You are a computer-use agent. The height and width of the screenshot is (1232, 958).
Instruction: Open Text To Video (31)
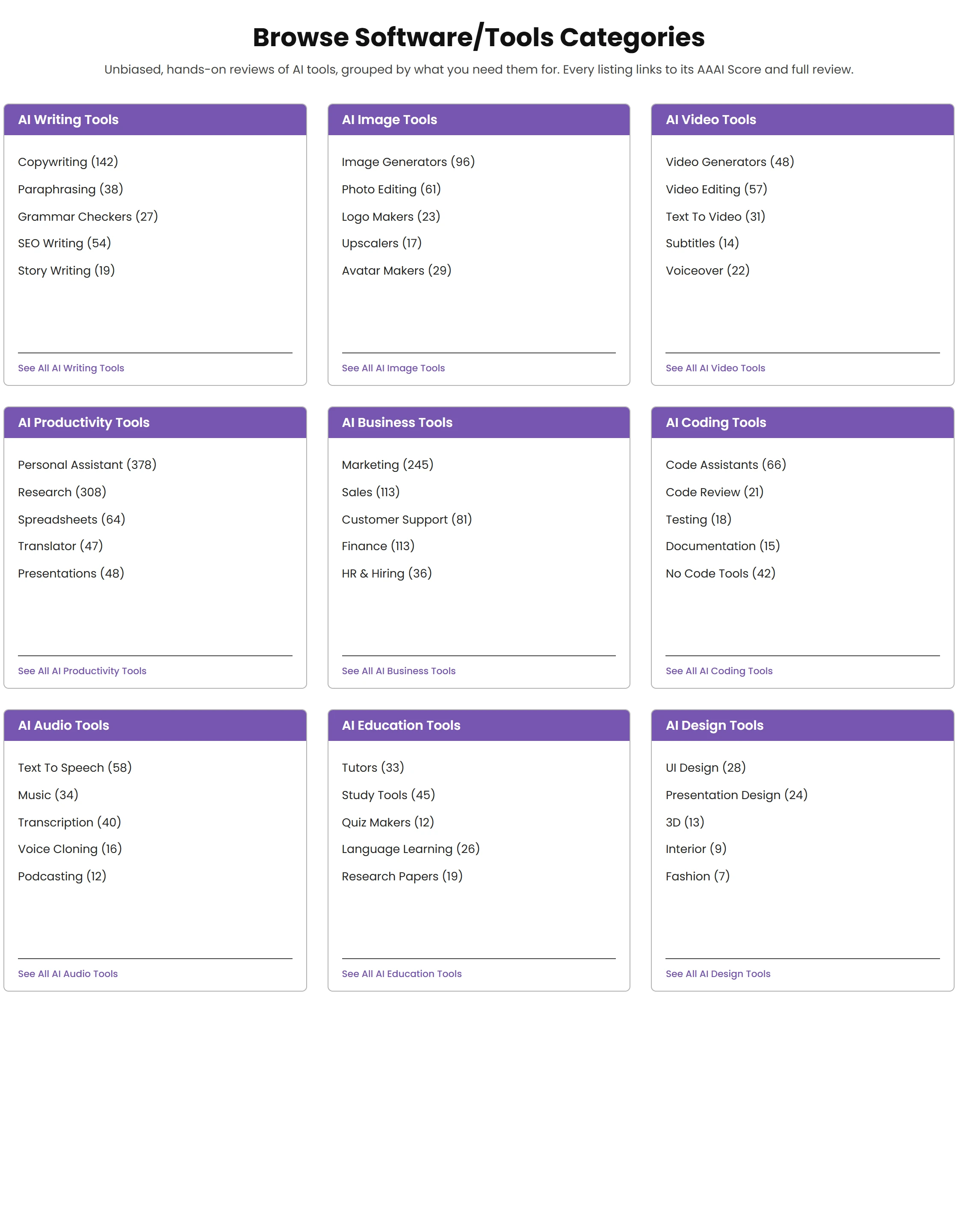tap(715, 216)
